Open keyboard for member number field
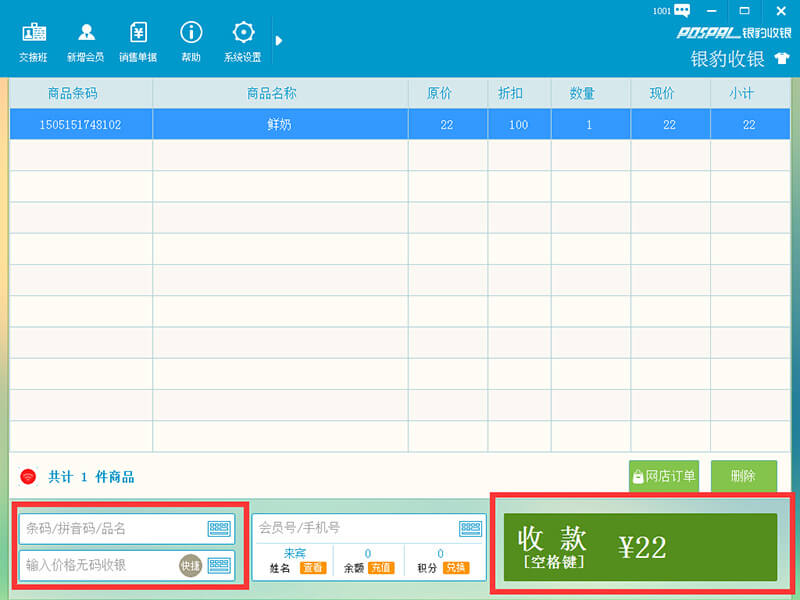The width and height of the screenshot is (800, 600). tap(470, 528)
